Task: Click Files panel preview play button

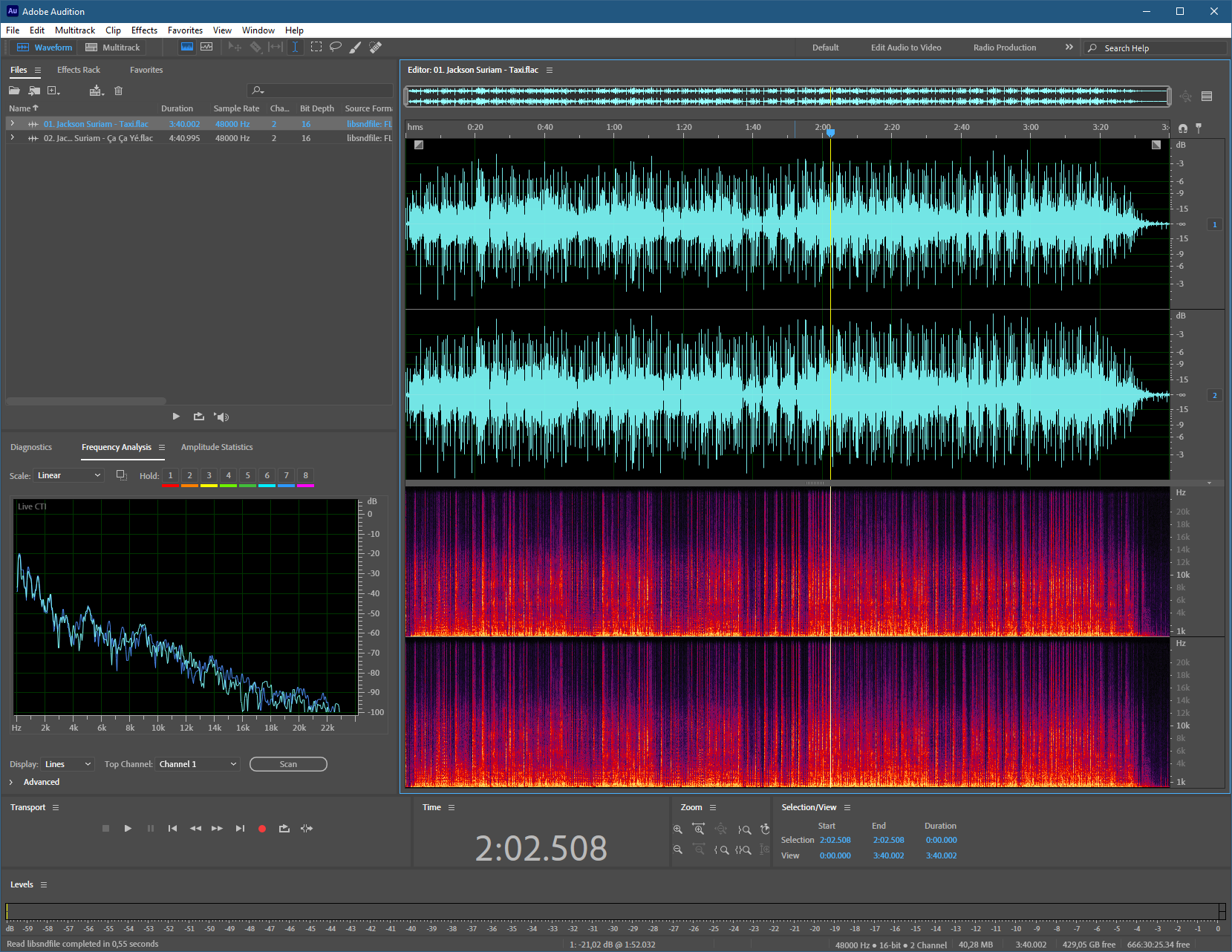Action: pos(176,417)
